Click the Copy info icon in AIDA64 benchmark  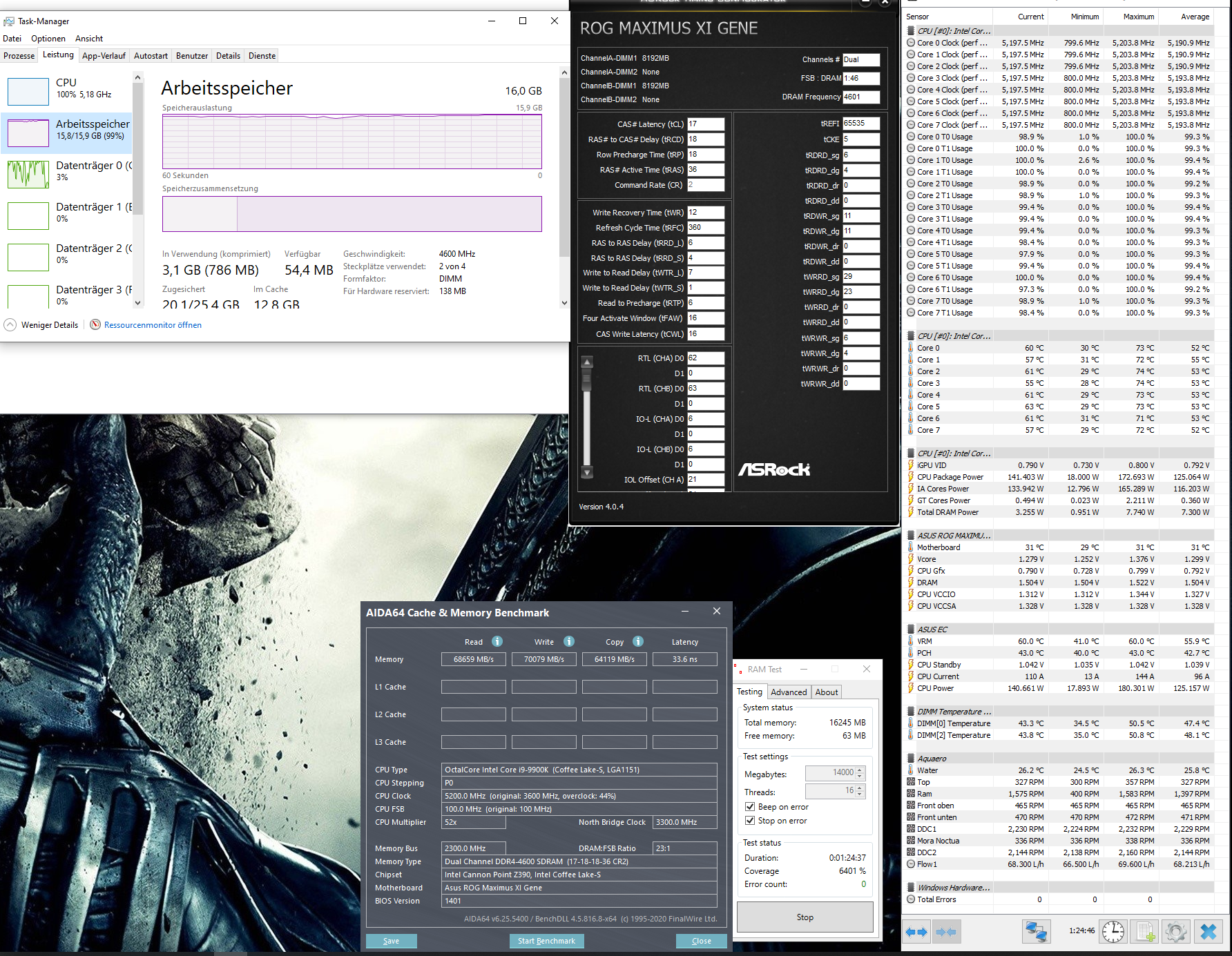638,641
